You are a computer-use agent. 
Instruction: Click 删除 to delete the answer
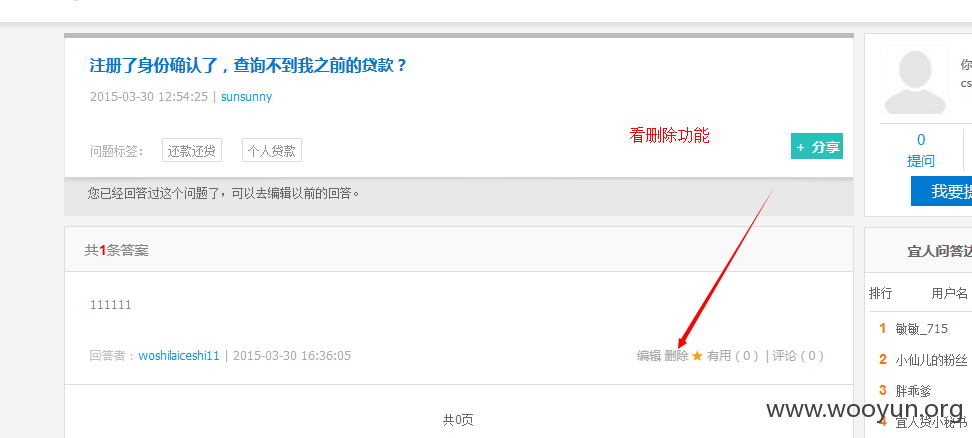(x=676, y=356)
